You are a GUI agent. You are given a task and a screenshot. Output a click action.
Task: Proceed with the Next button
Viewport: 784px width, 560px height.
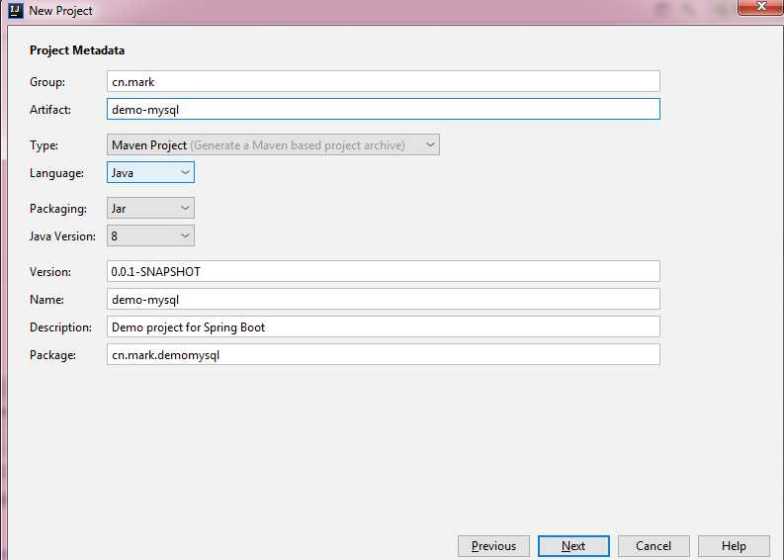click(x=574, y=546)
